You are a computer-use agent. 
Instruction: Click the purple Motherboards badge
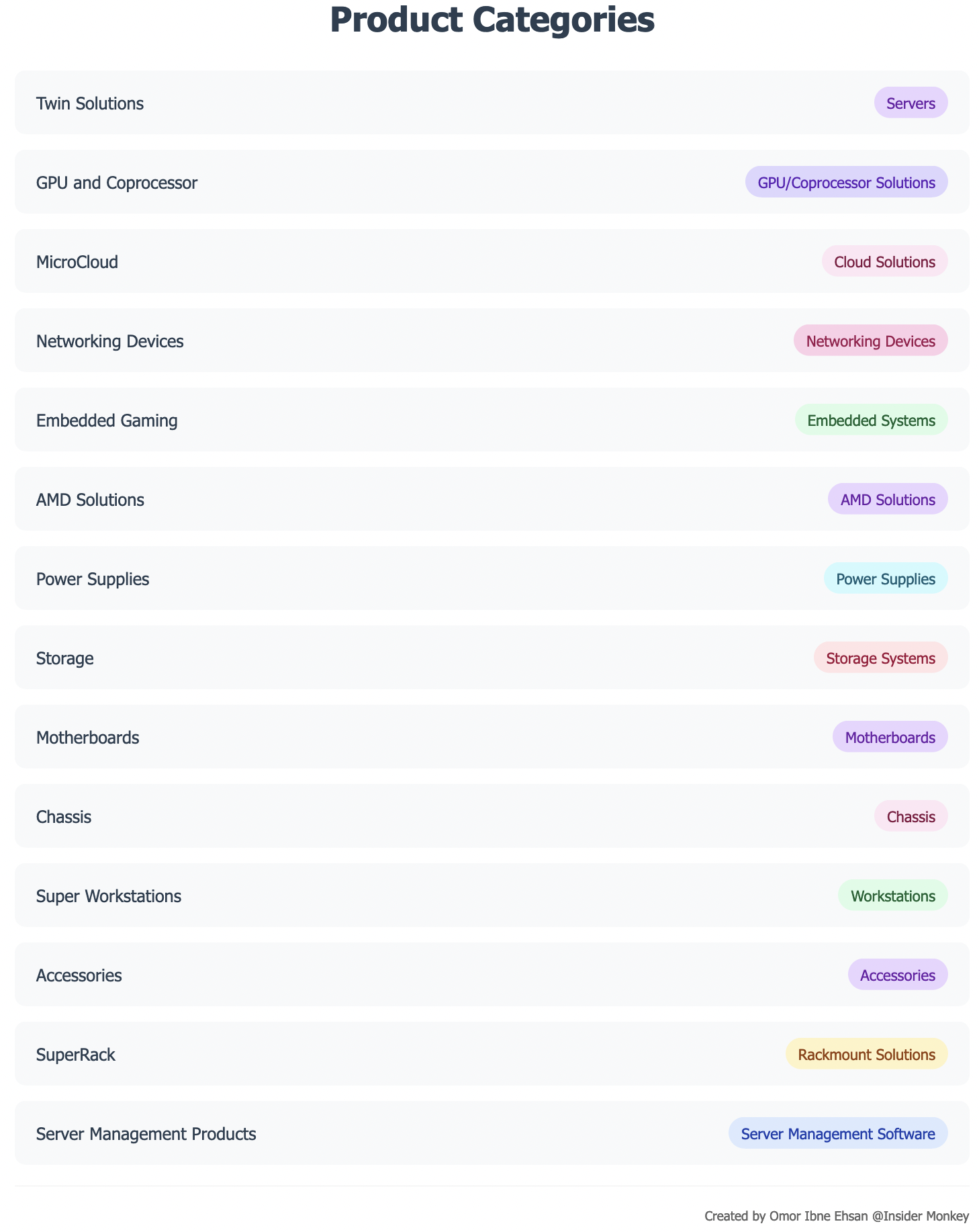(x=890, y=737)
